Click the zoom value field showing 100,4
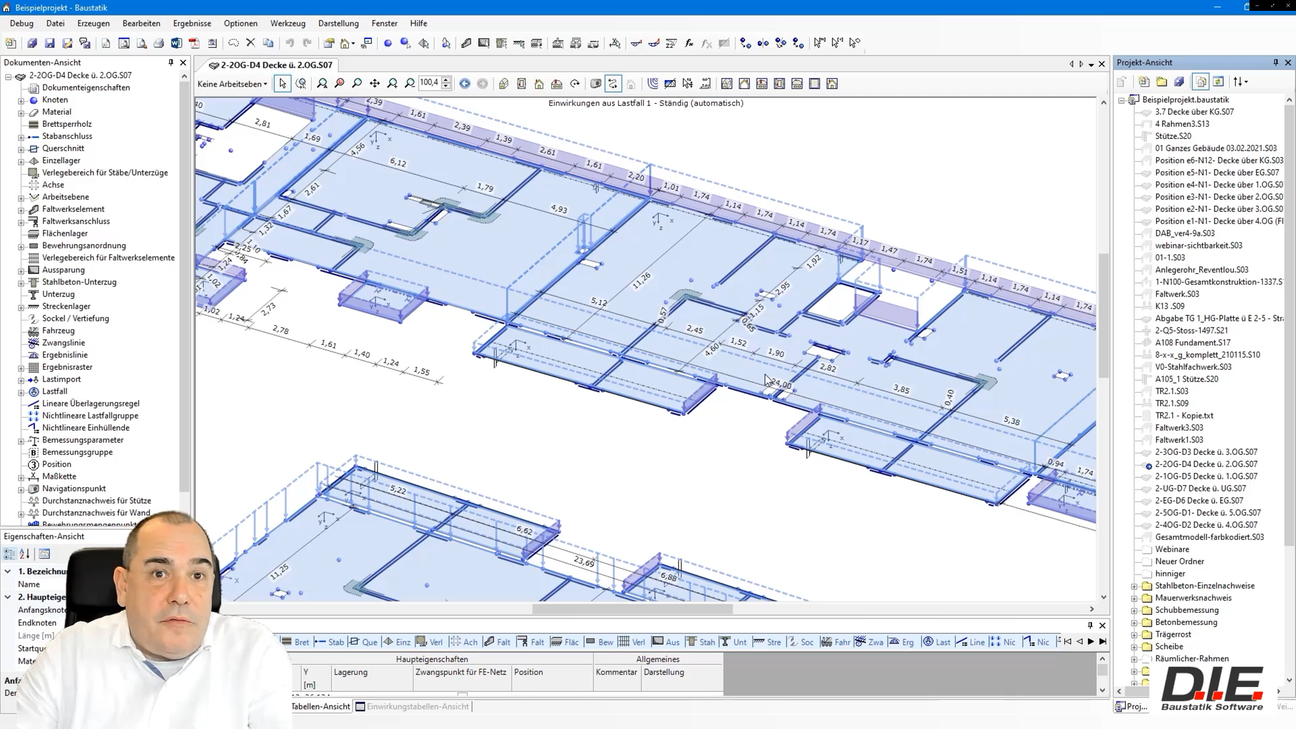Viewport: 1296px width, 729px height. (x=430, y=84)
